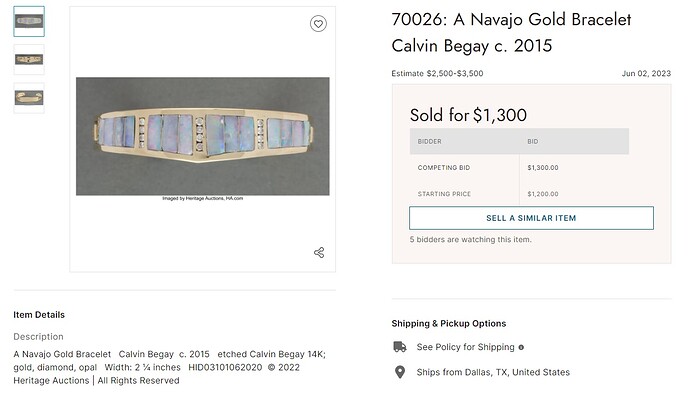Click the Competing Bid row
Screen dimensions: 690x395
coord(519,168)
